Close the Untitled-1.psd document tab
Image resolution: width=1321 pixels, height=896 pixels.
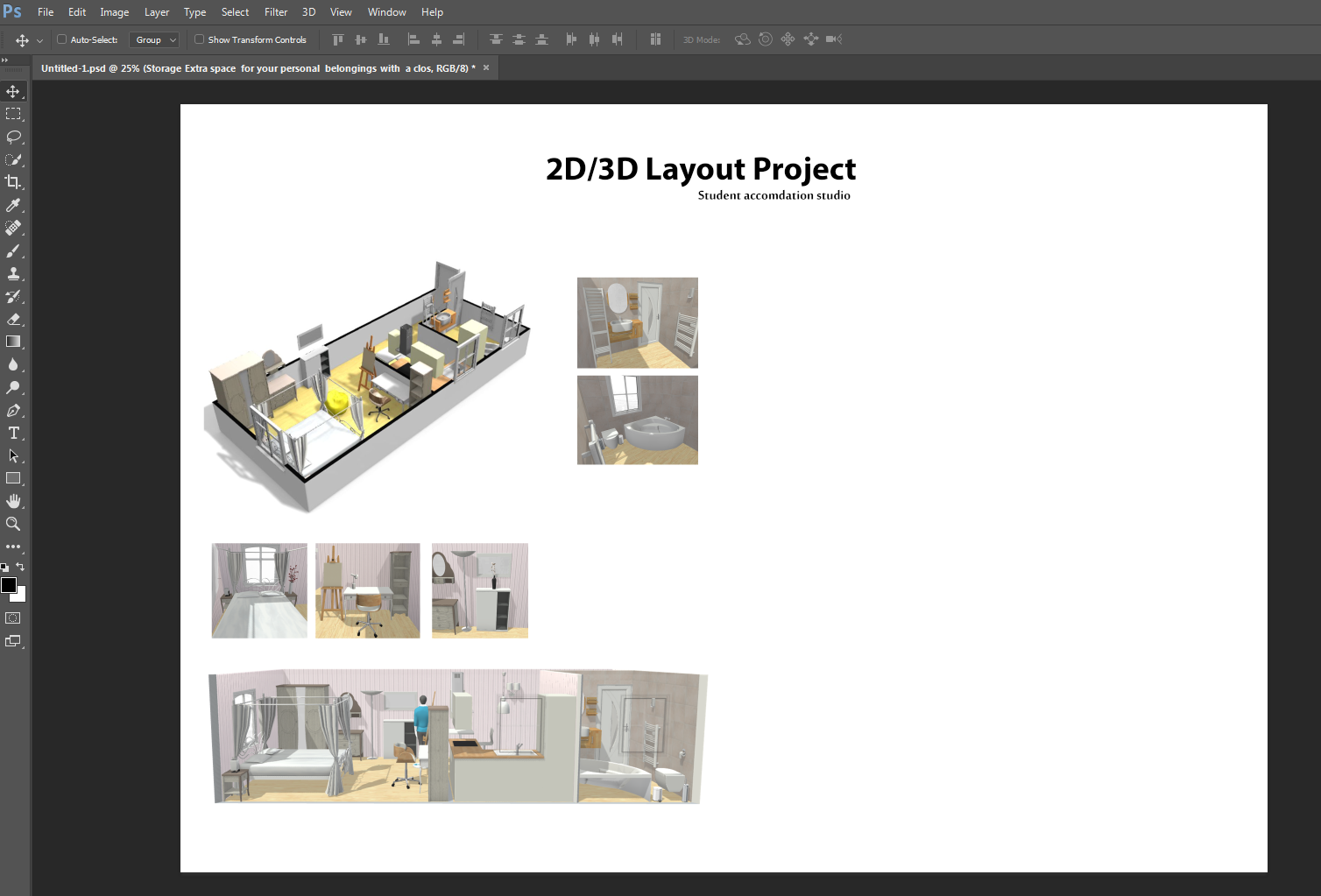(486, 67)
